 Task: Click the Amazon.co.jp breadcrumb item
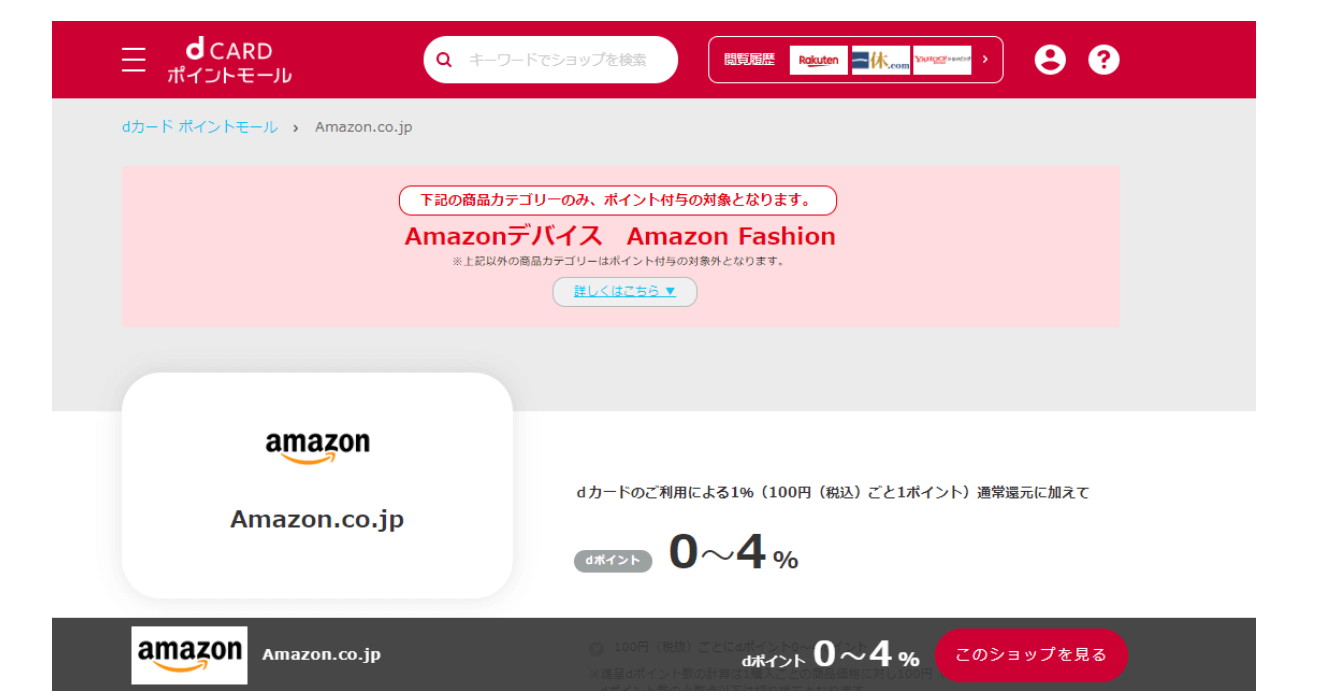[363, 127]
